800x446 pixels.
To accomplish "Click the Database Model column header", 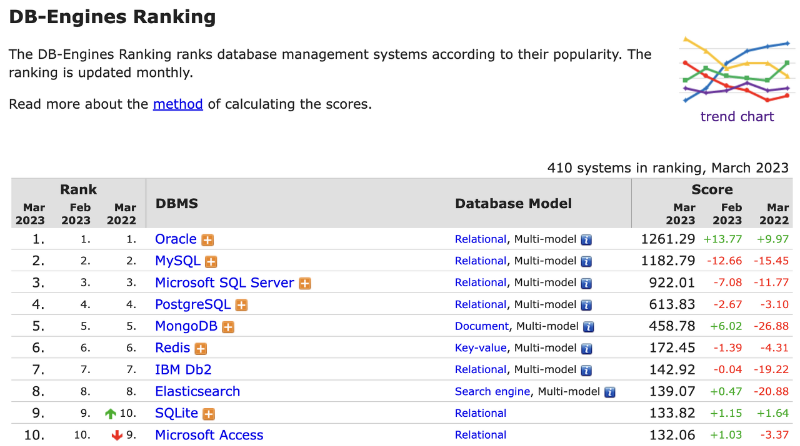I will (513, 203).
